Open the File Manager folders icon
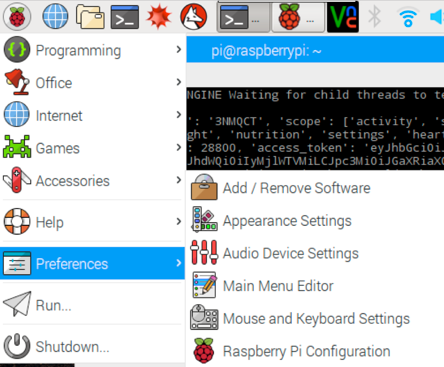Viewport: 444px width, 367px height. (x=90, y=16)
